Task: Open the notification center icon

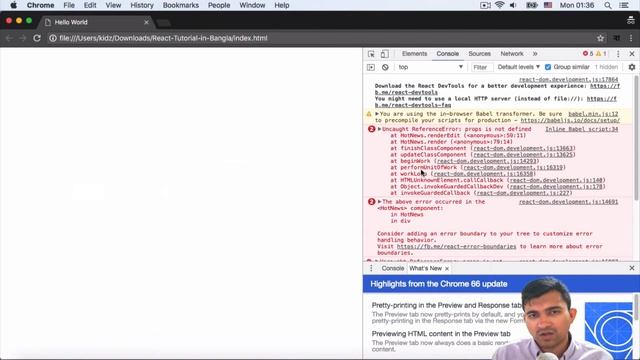Action: point(624,5)
